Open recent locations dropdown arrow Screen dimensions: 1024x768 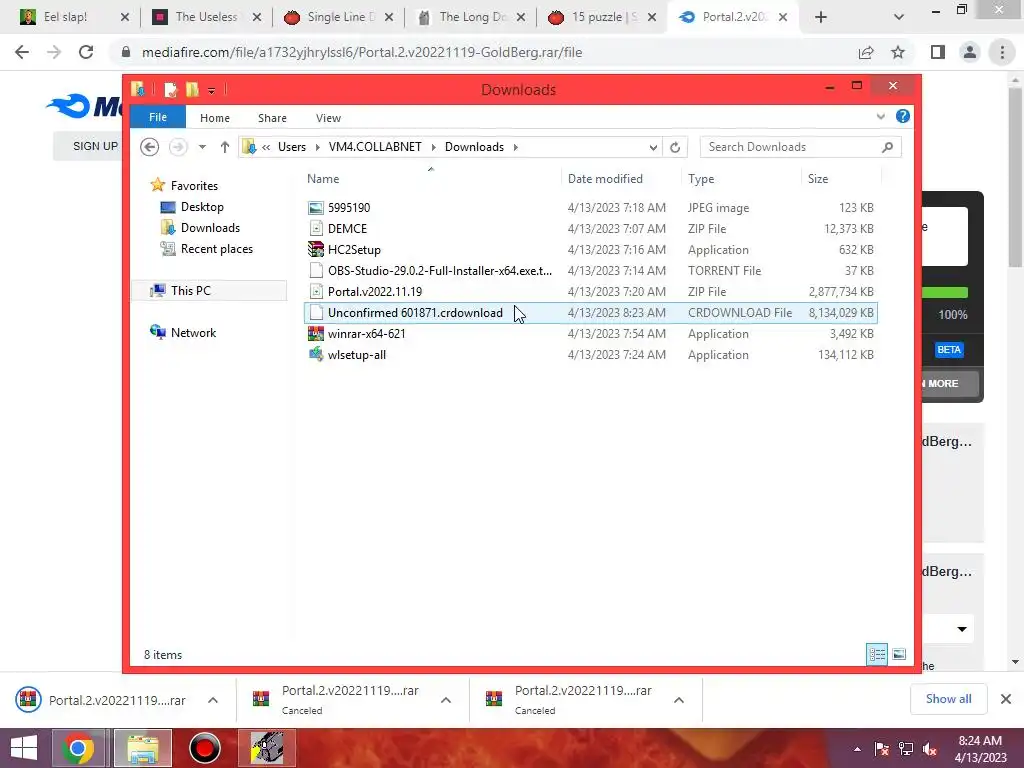click(x=202, y=147)
